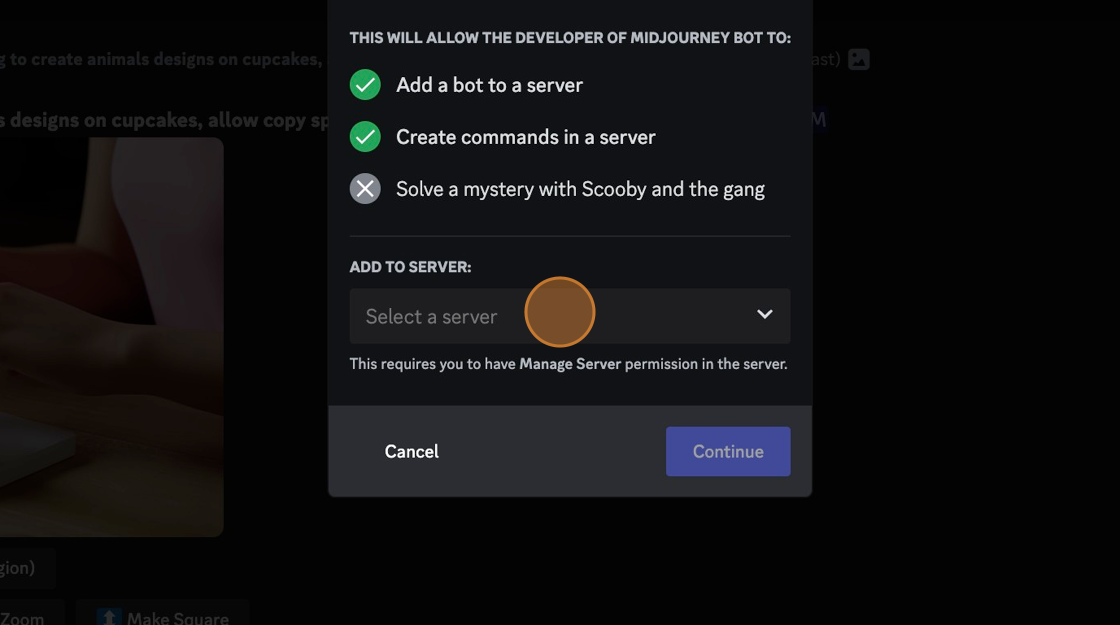
Task: Click the Midjourney Bot permissions heading
Action: [570, 38]
